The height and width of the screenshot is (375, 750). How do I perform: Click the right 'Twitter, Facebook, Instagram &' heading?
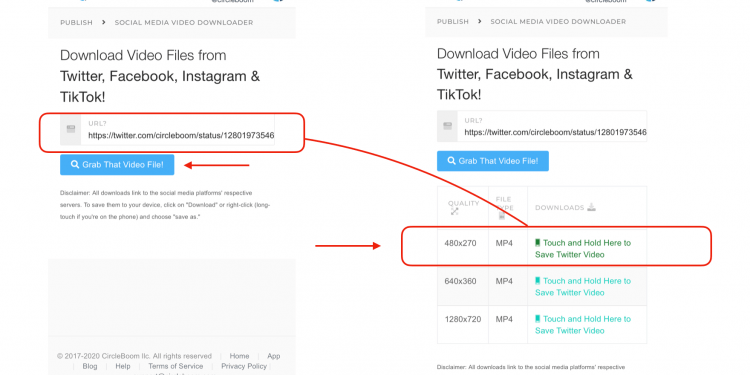click(x=535, y=74)
